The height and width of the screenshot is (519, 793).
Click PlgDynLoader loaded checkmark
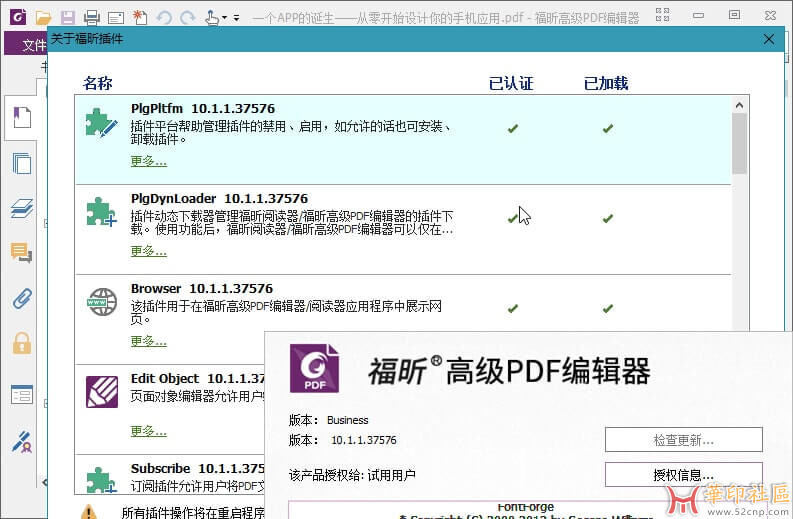(608, 219)
